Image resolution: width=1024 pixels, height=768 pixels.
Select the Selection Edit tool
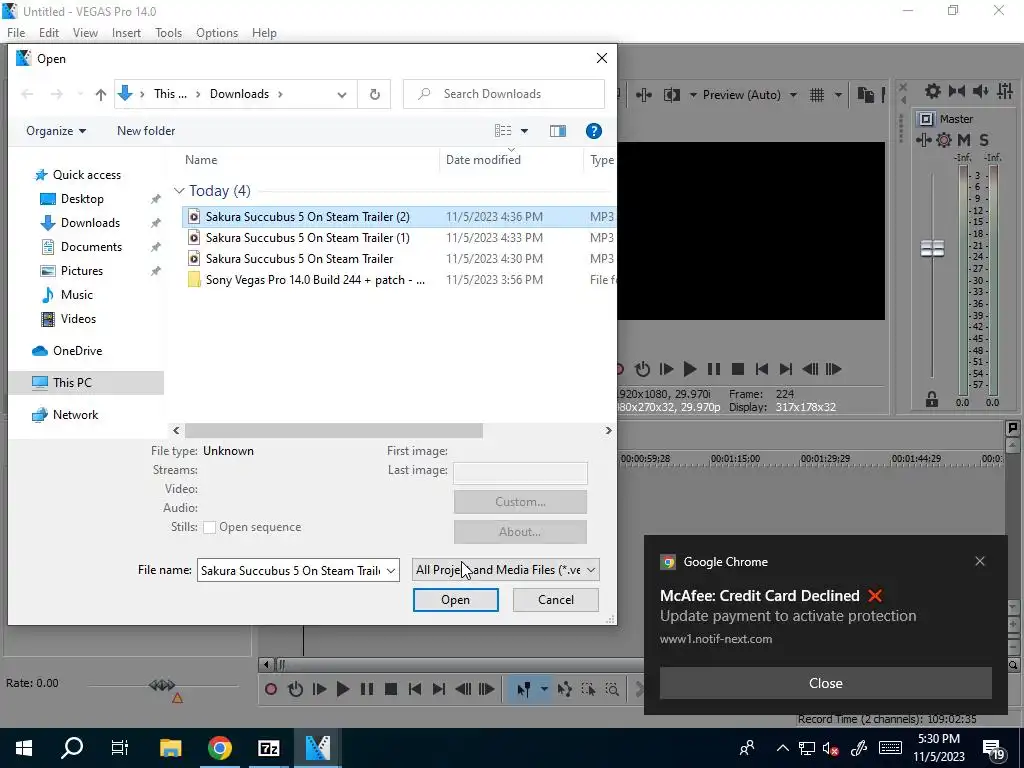click(x=588, y=689)
